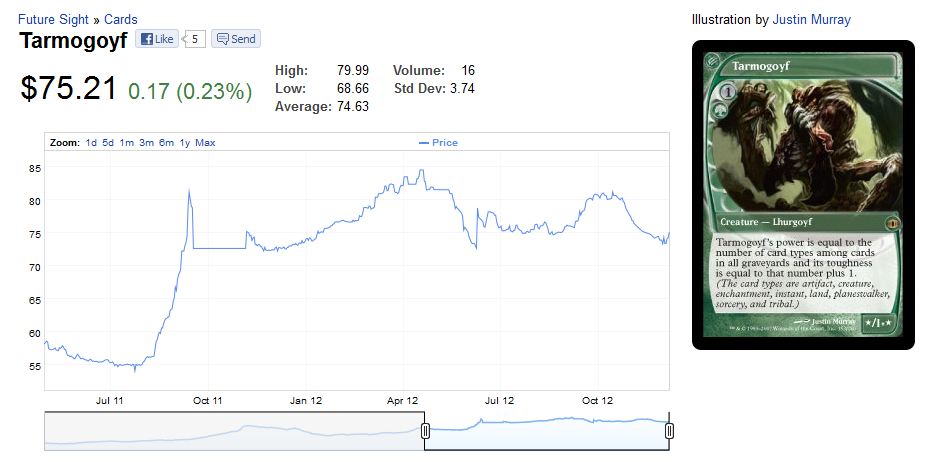Screen dimensions: 928x462
Task: Set chart zoom to 1d
Action: pyautogui.click(x=91, y=143)
